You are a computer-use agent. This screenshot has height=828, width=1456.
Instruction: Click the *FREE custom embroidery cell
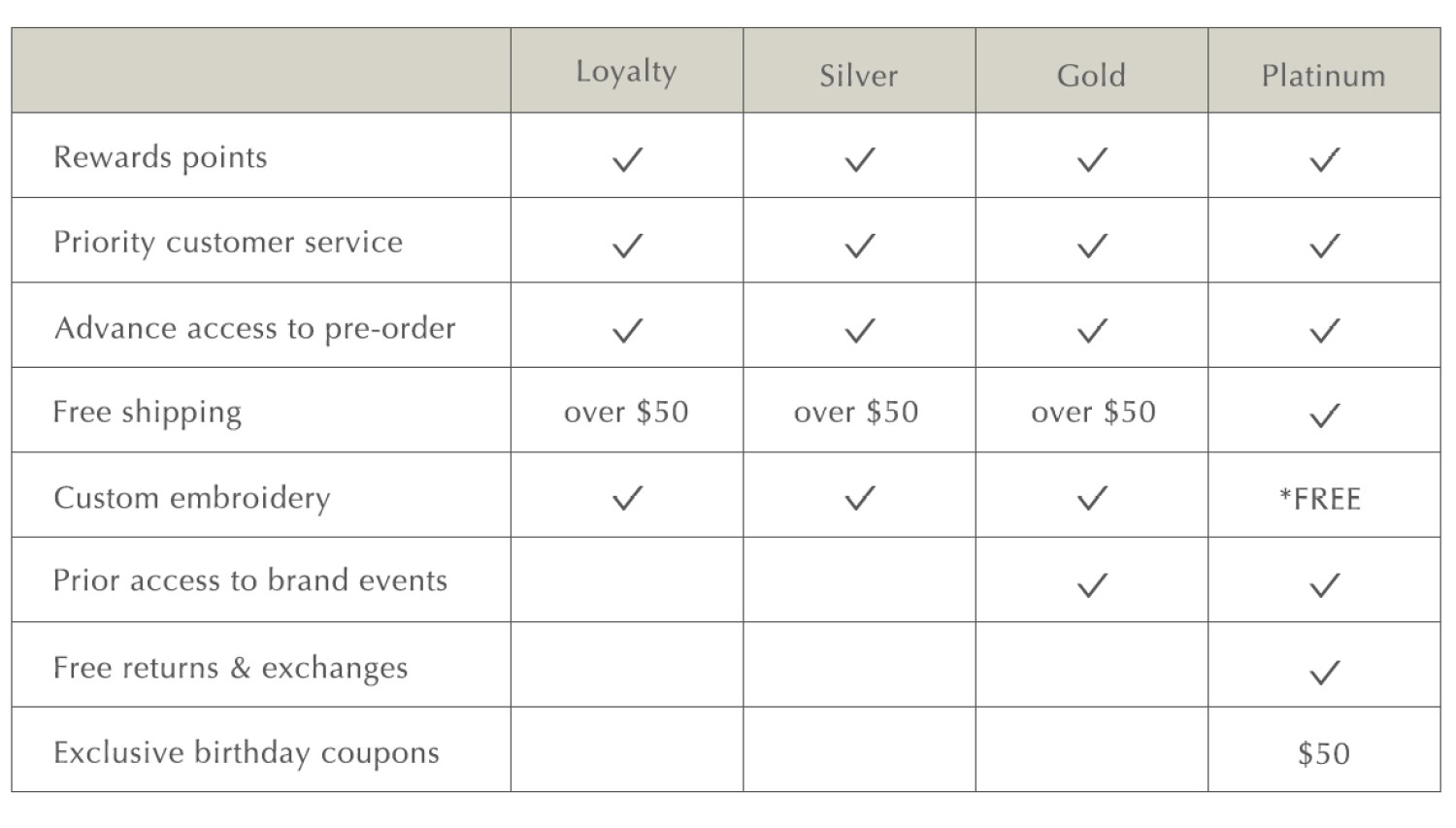coord(1320,499)
